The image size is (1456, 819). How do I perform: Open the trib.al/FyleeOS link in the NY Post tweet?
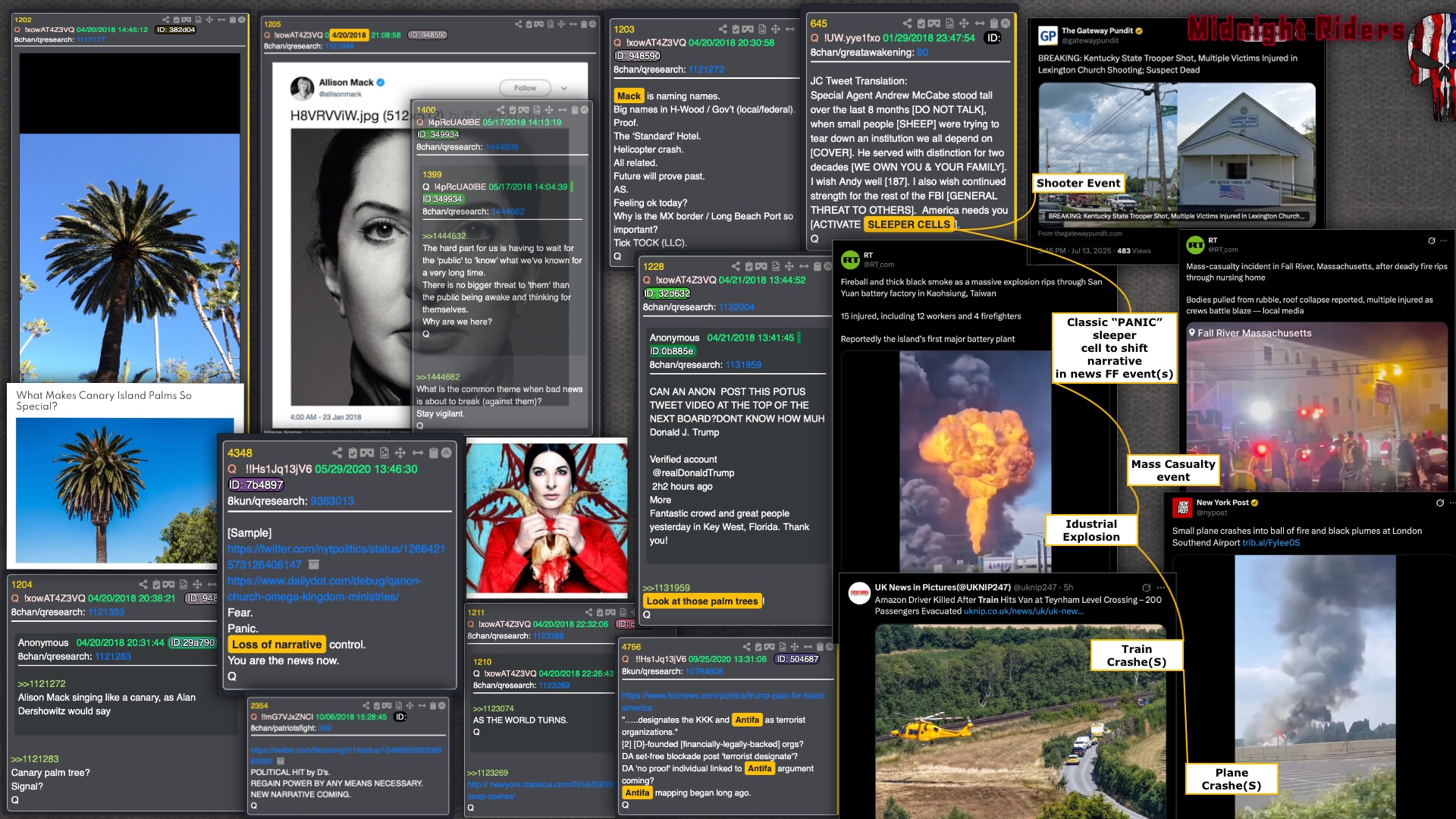[1271, 543]
